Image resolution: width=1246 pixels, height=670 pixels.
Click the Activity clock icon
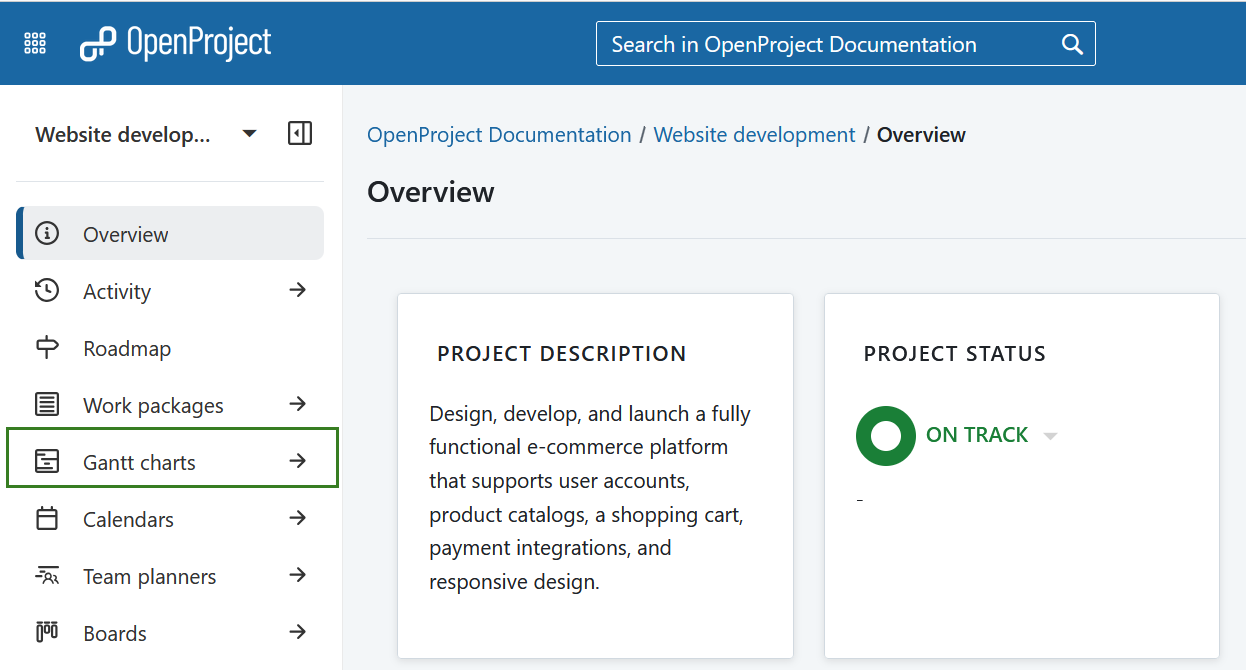point(46,290)
